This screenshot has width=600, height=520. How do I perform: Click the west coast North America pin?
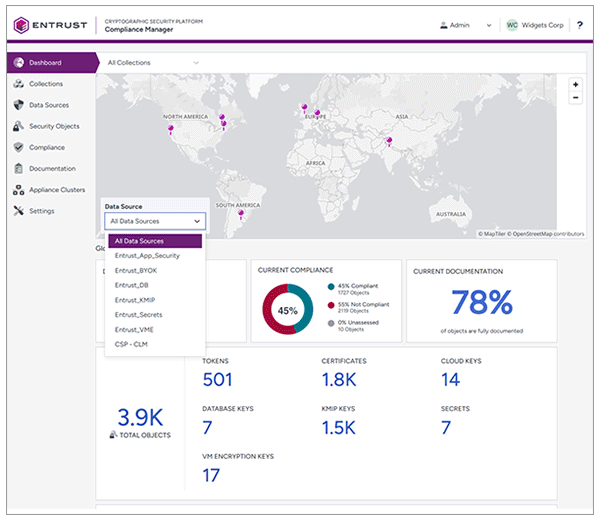[x=171, y=129]
